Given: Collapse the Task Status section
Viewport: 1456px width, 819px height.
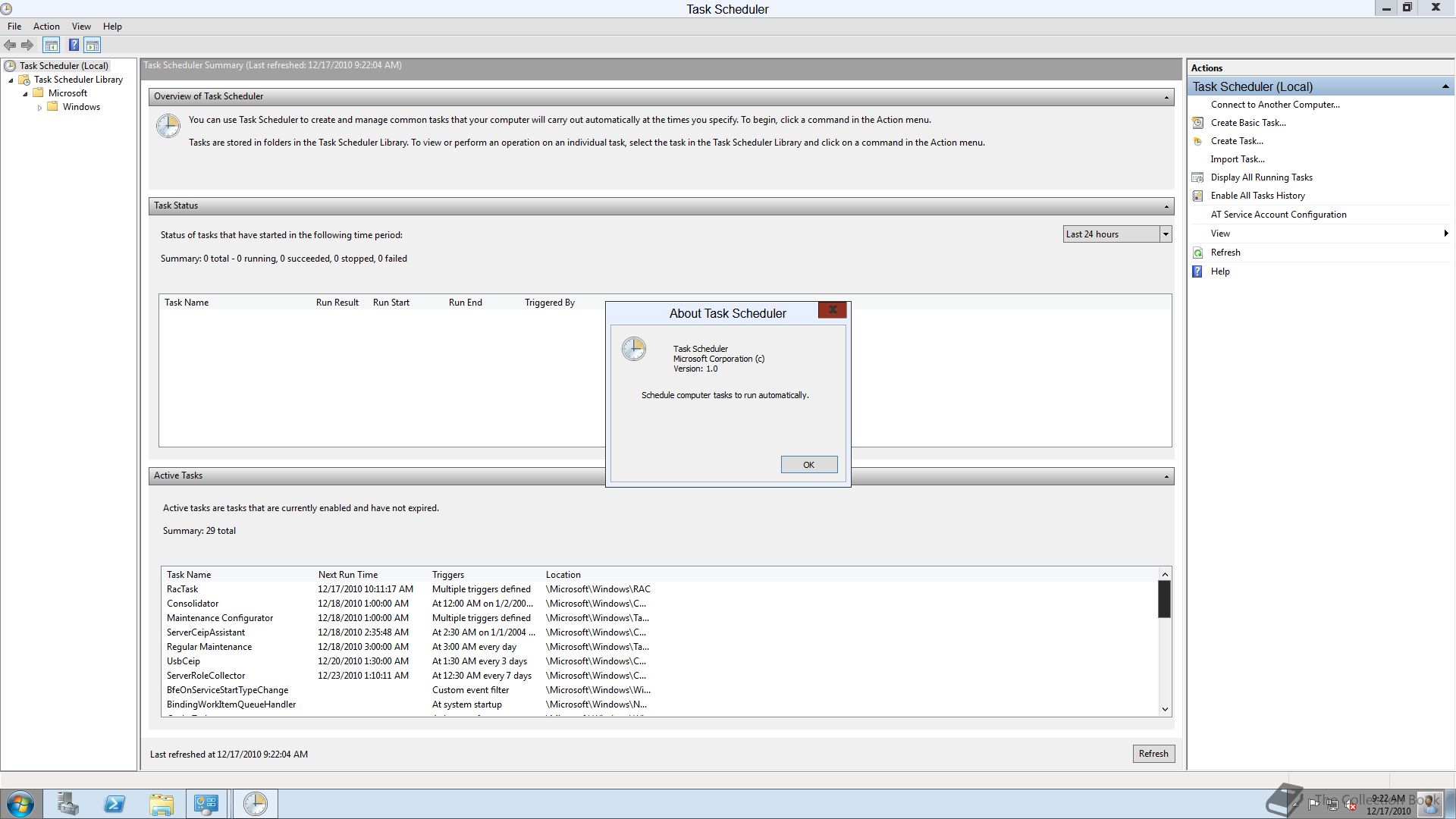Looking at the screenshot, I should click(x=1166, y=206).
